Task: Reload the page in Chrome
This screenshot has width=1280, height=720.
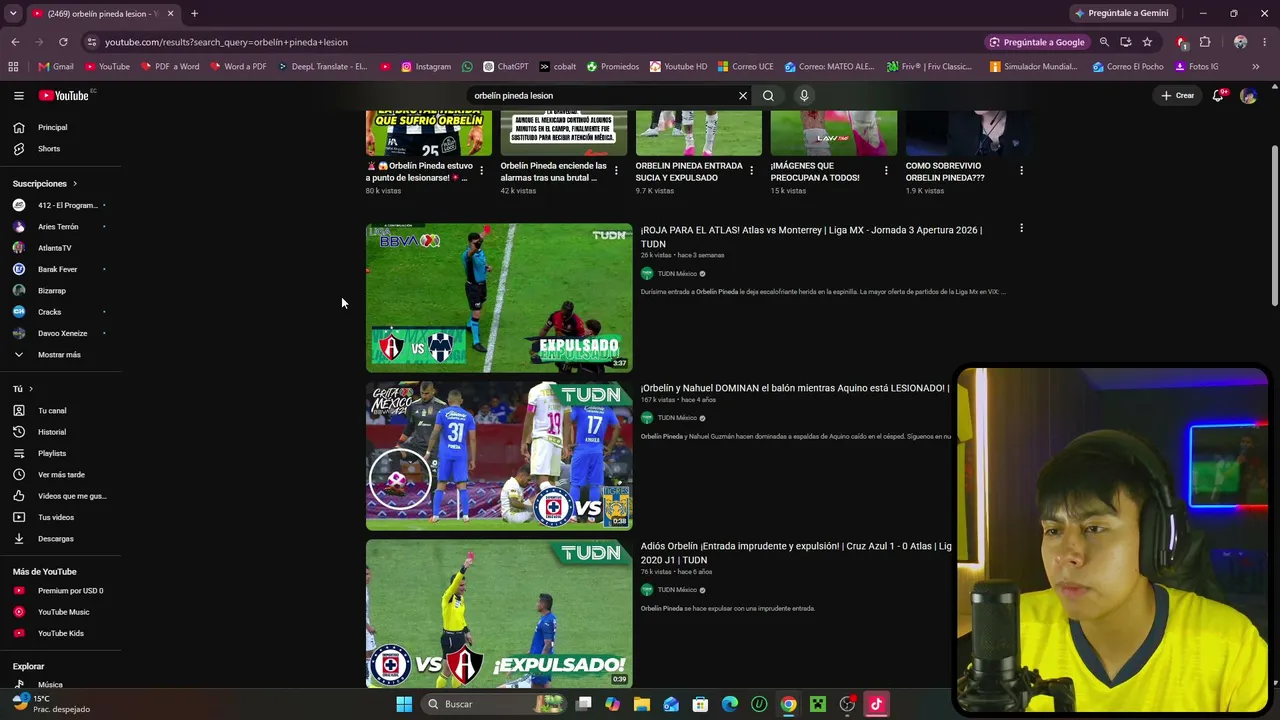Action: [x=63, y=42]
